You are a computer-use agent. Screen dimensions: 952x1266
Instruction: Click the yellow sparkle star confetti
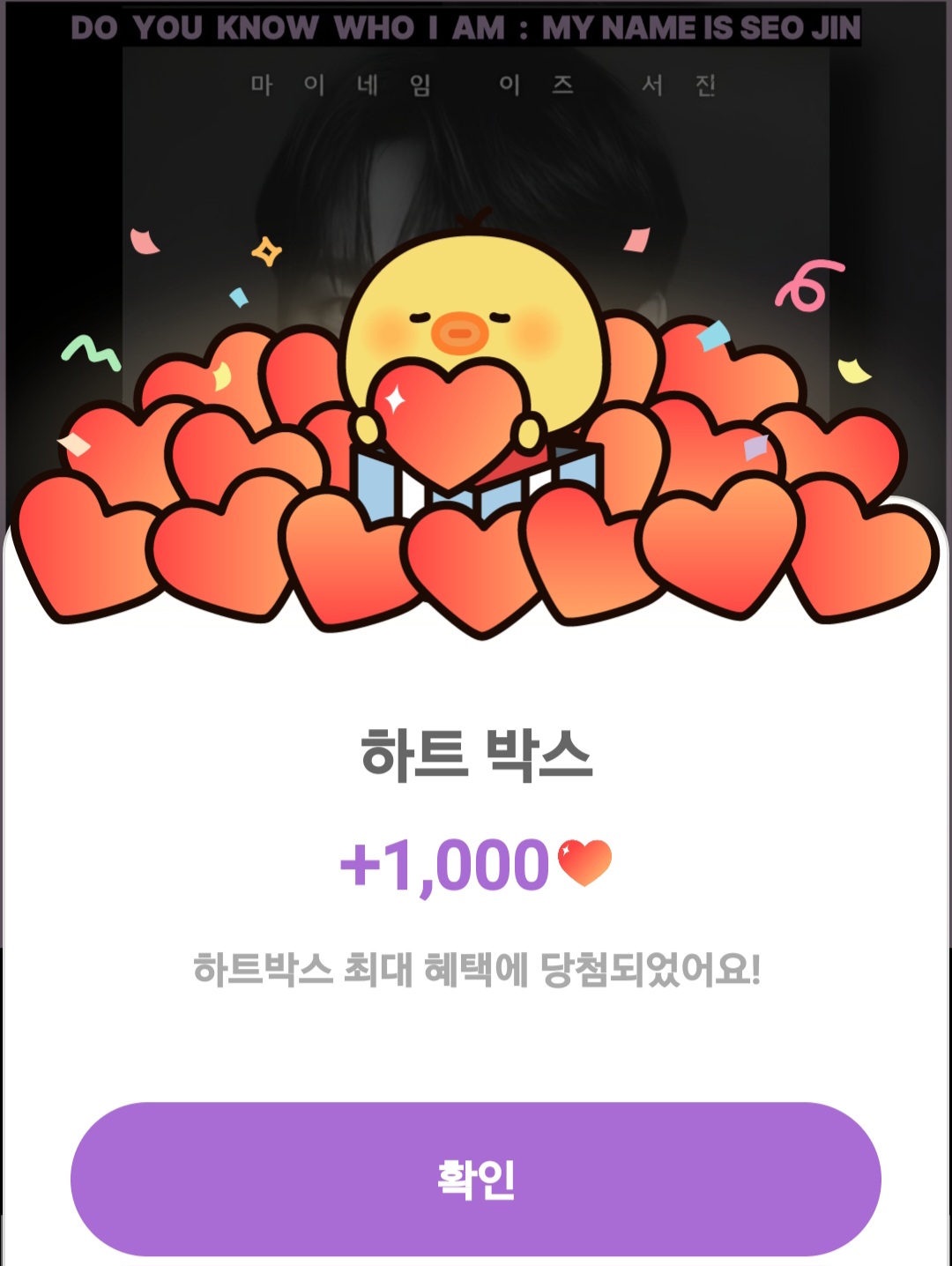(266, 251)
